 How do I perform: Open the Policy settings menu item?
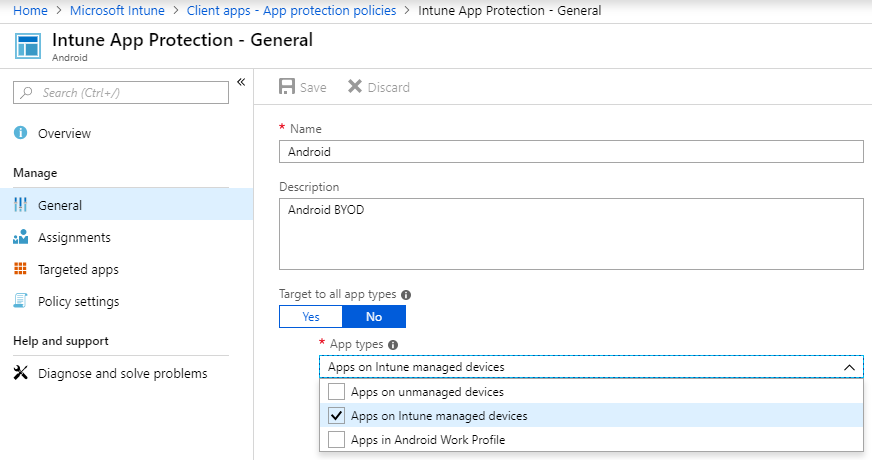78,301
